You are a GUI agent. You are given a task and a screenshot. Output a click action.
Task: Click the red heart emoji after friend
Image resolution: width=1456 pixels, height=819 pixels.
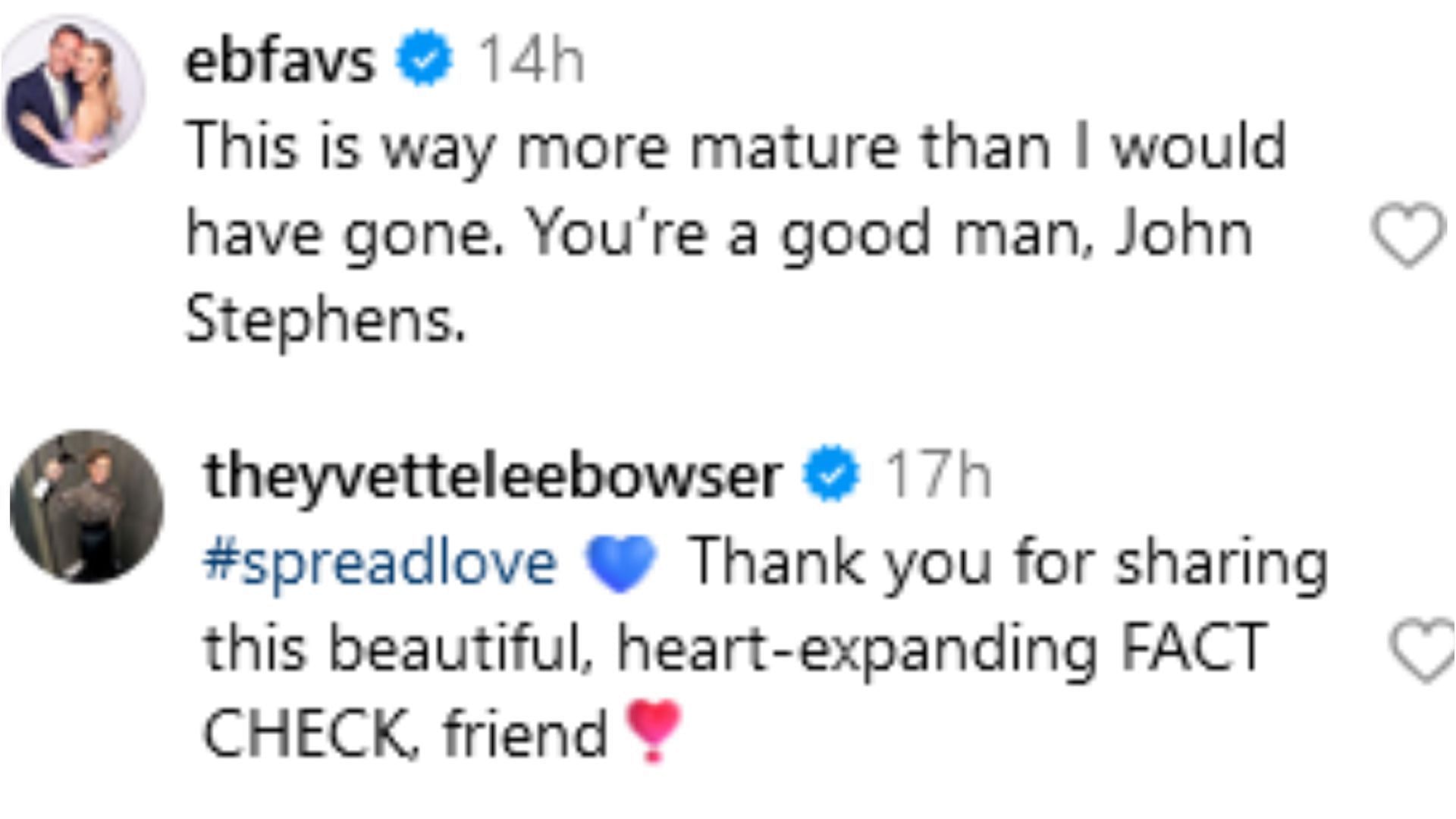coord(652,730)
